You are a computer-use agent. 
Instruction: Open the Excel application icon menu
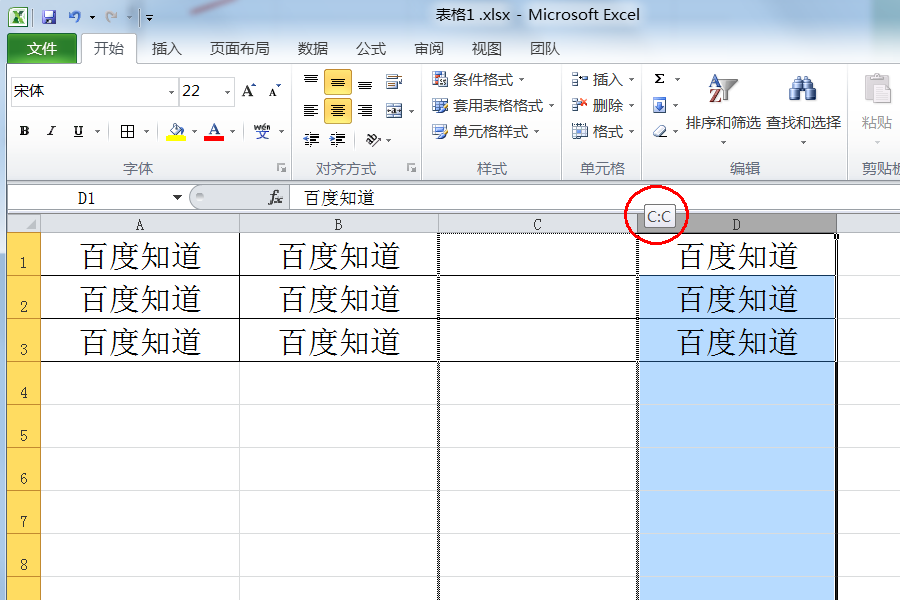point(18,17)
